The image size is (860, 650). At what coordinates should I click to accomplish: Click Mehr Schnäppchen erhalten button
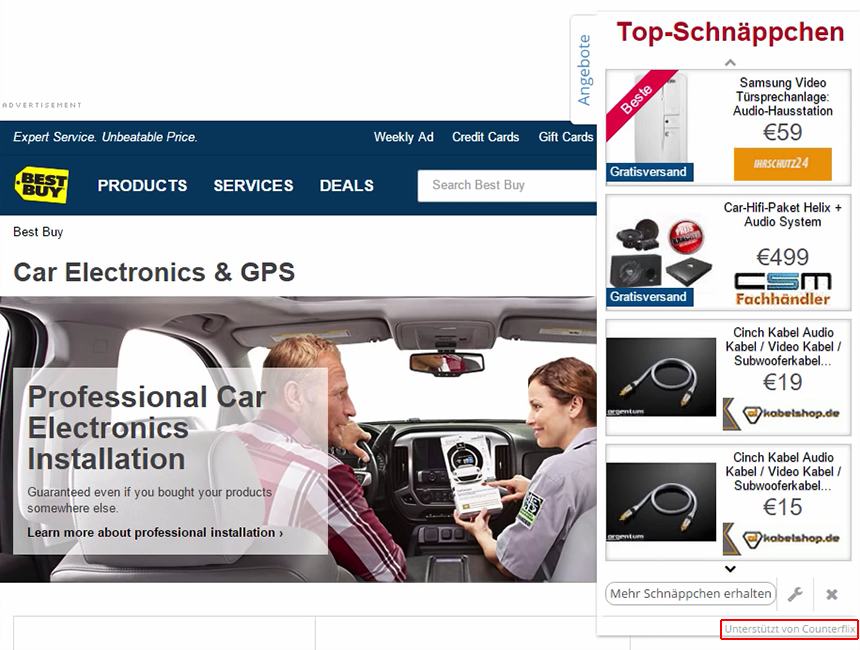(690, 594)
